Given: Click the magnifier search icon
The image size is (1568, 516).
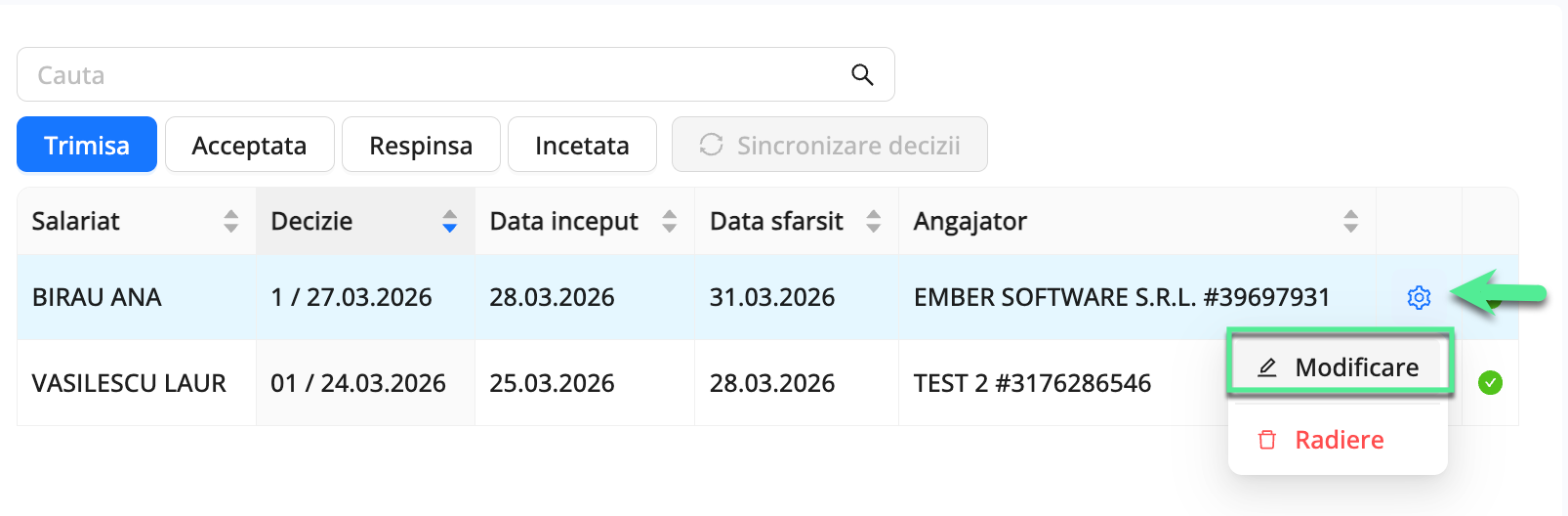Looking at the screenshot, I should (861, 74).
